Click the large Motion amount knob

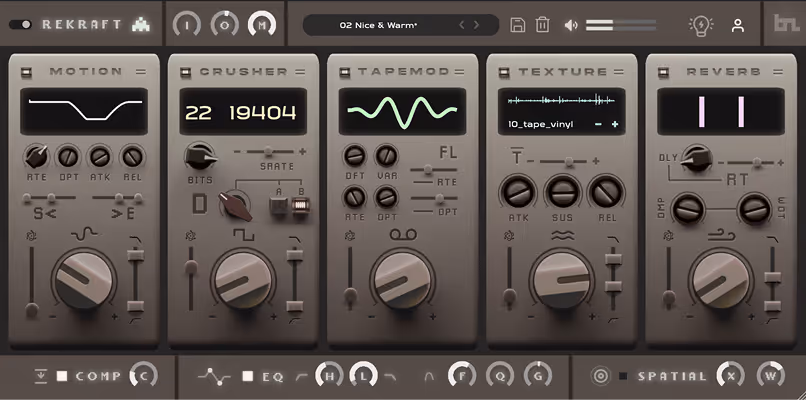84,280
